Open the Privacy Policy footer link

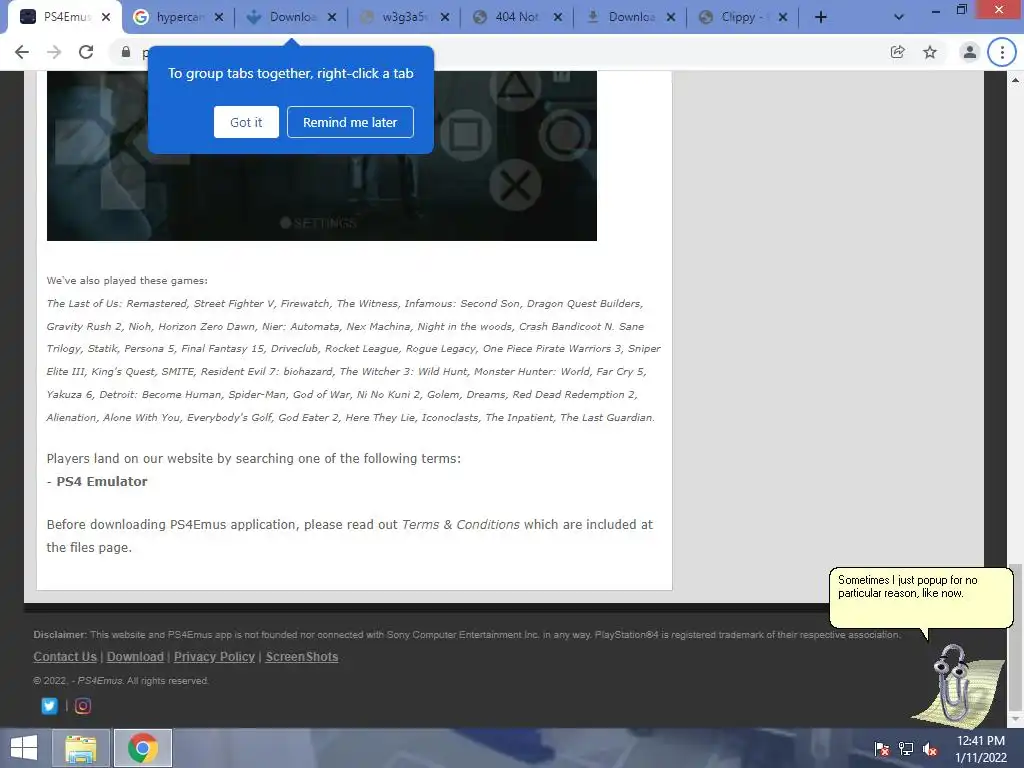(x=214, y=657)
